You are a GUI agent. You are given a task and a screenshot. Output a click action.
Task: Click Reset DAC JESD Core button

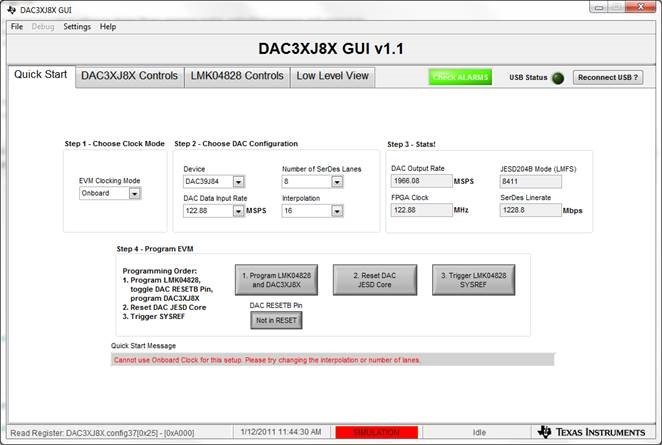click(x=375, y=280)
